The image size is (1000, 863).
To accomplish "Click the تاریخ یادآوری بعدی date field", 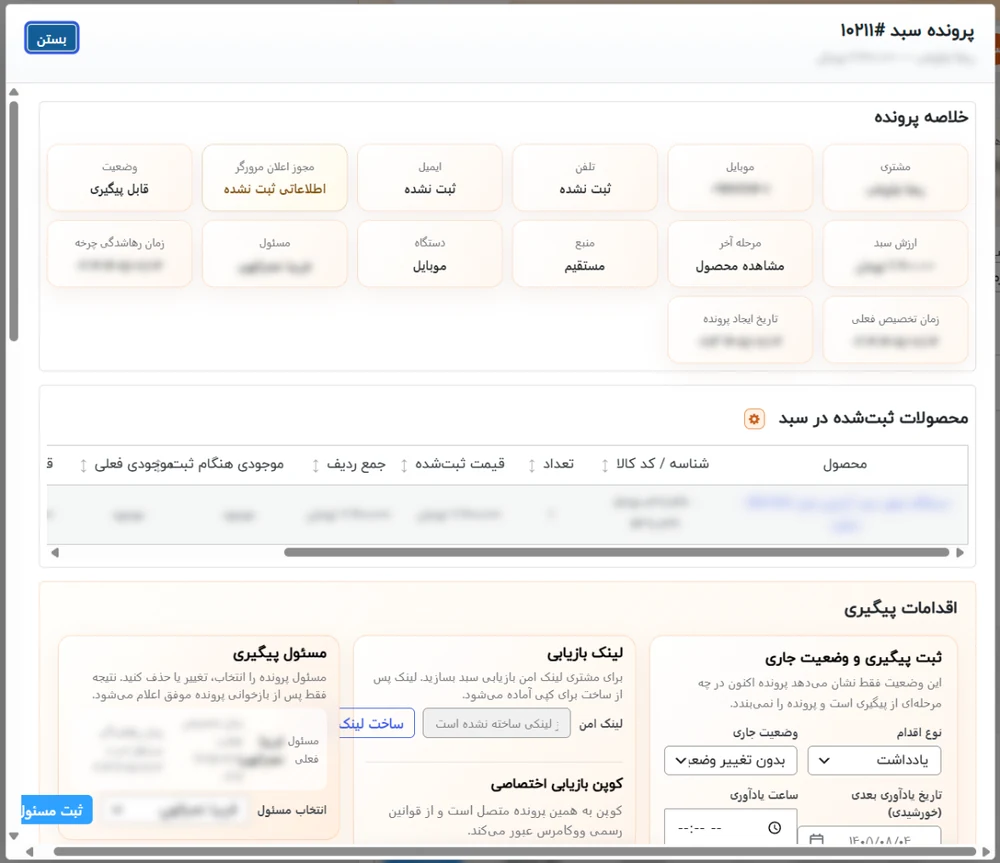I will (869, 837).
